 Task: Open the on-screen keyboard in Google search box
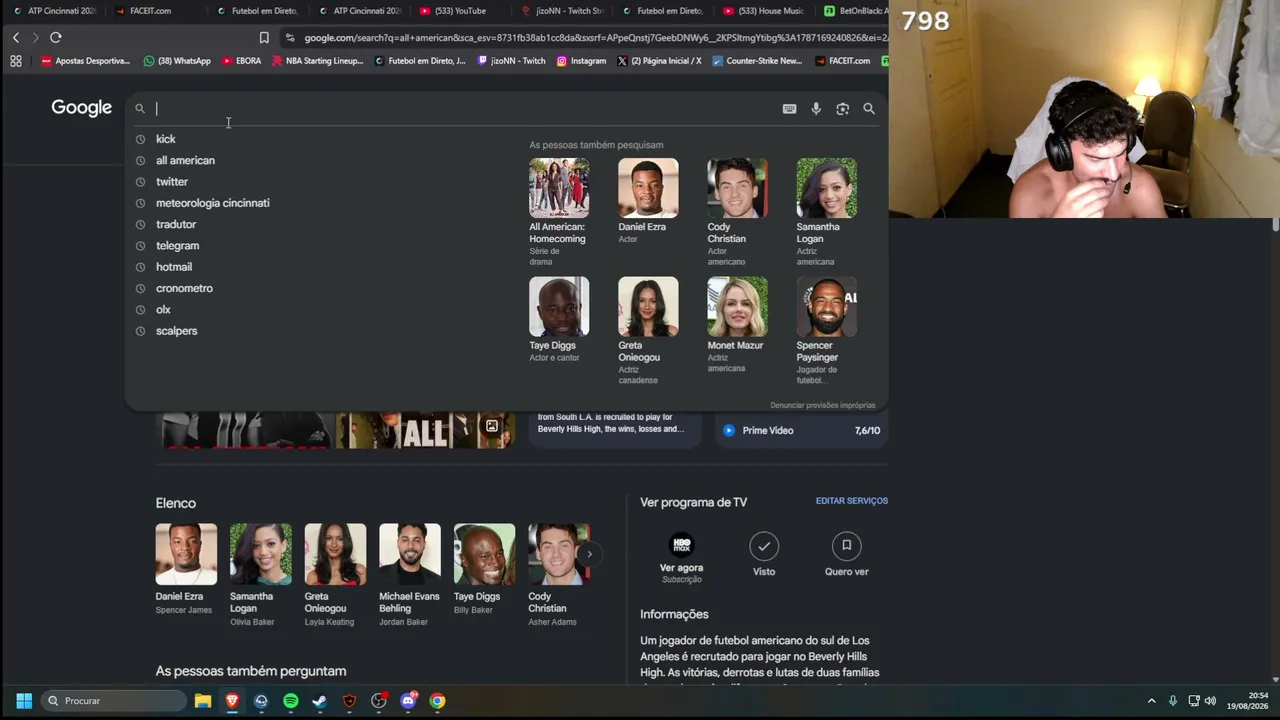point(789,109)
